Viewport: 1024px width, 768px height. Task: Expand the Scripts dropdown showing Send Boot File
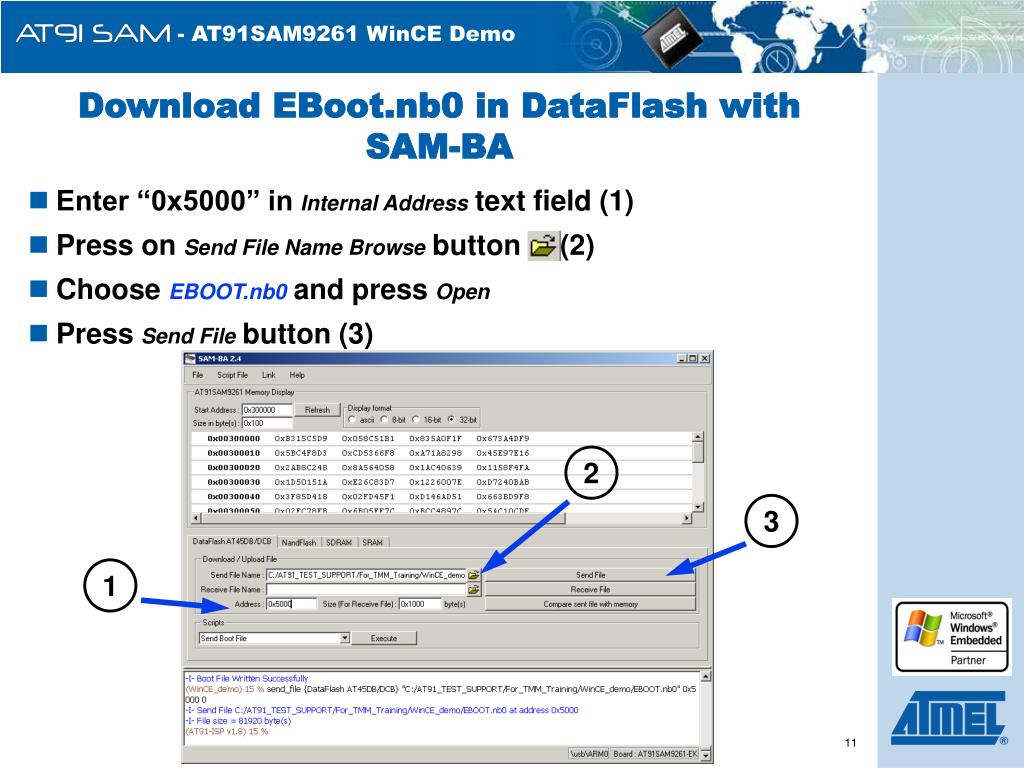(345, 638)
